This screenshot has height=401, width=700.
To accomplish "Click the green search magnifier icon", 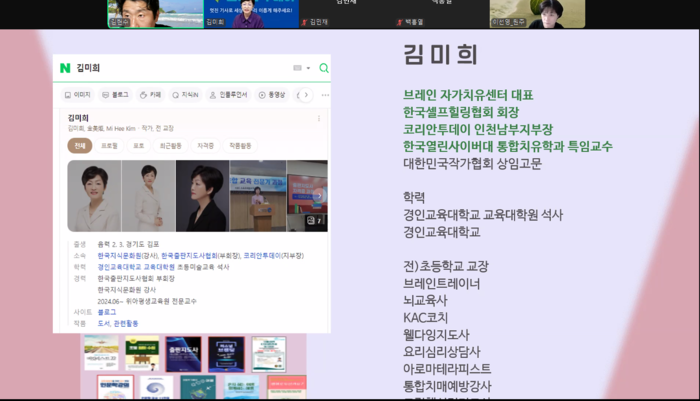I will [323, 68].
